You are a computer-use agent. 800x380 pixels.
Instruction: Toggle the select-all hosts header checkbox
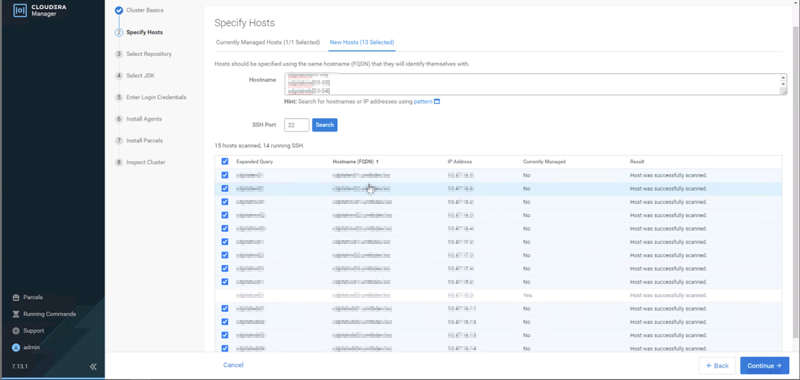[225, 161]
